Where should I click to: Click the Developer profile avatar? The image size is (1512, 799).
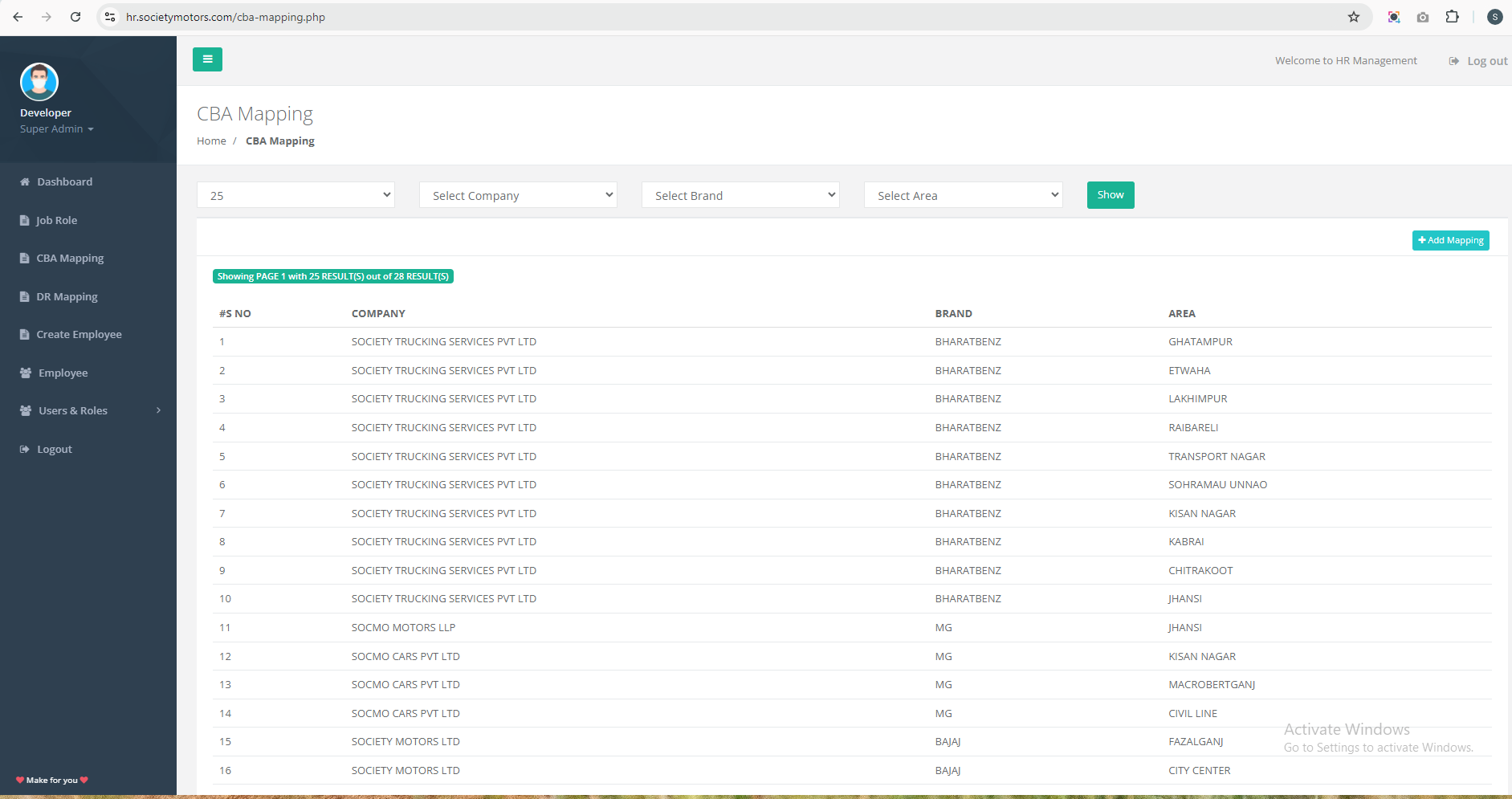[39, 82]
